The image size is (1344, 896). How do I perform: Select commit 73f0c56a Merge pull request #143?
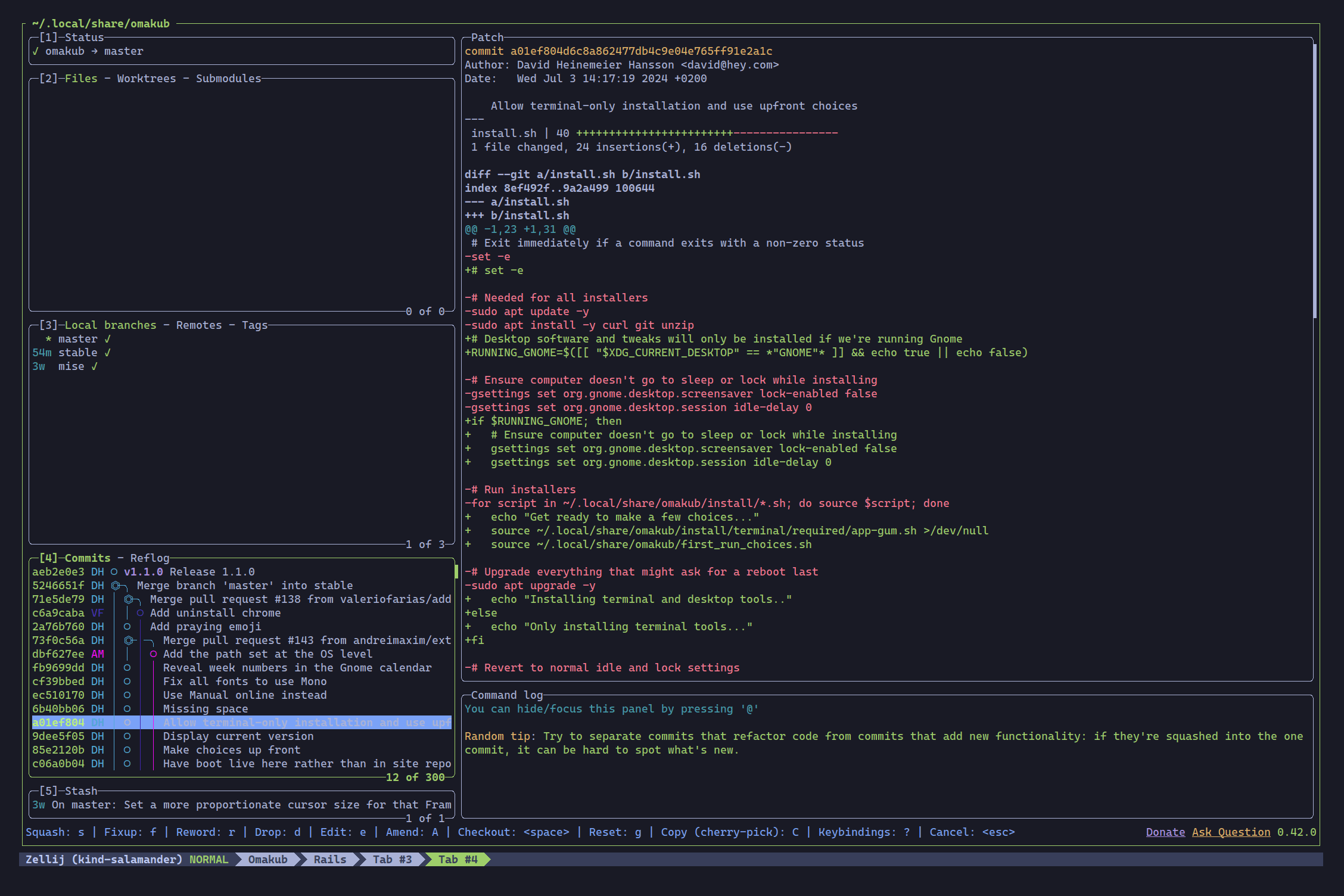pos(241,640)
